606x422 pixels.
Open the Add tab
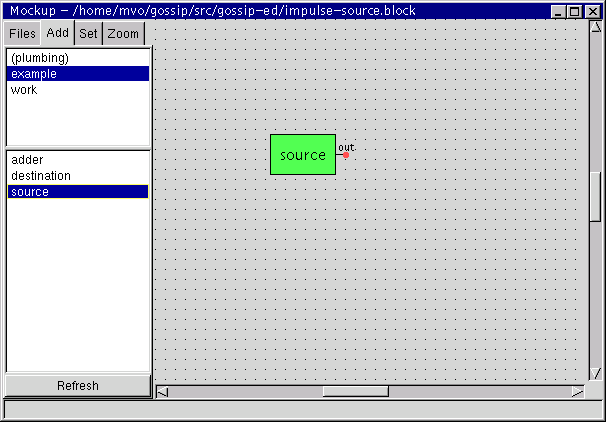point(58,33)
